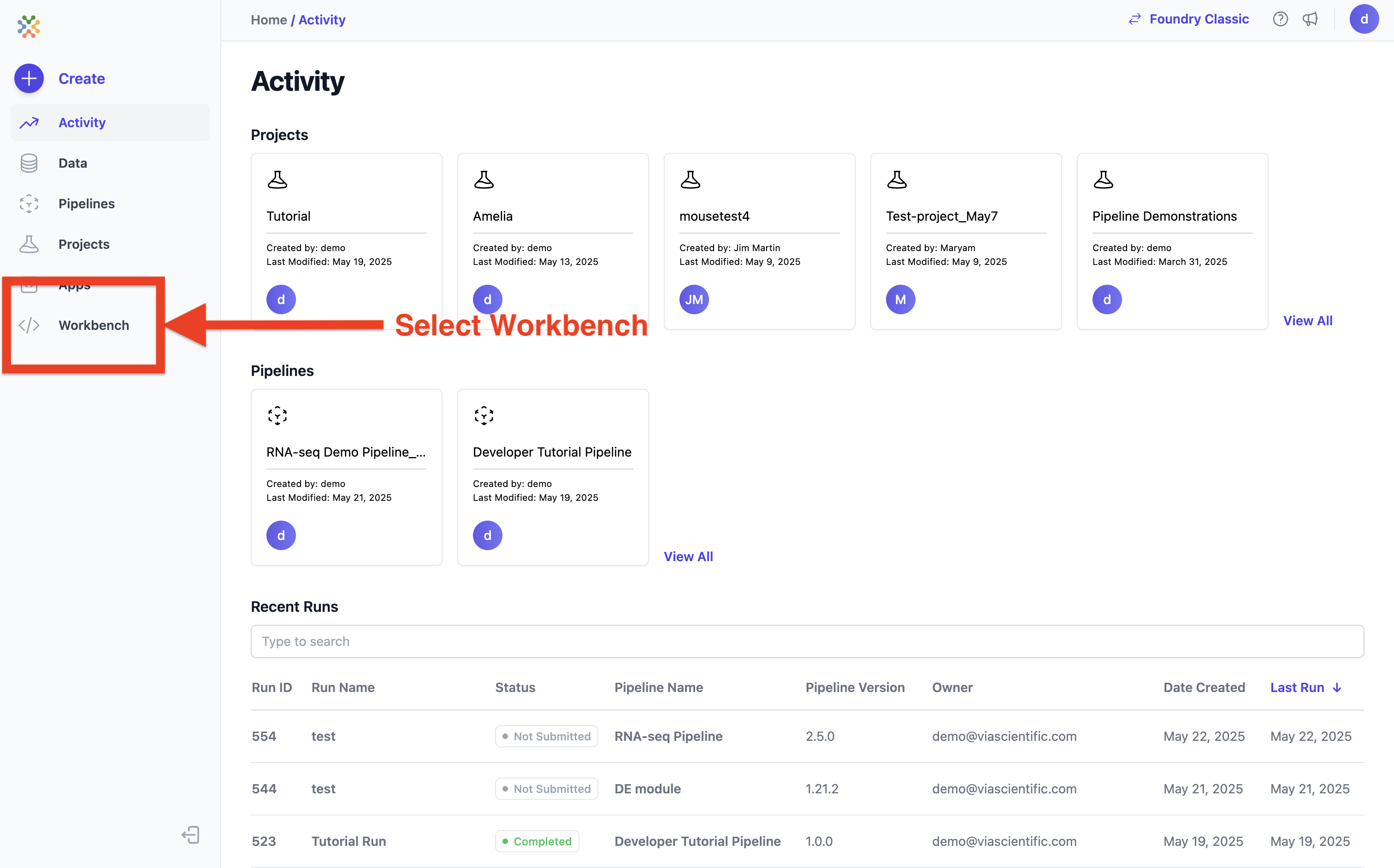Image resolution: width=1394 pixels, height=868 pixels.
Task: Open the mousetest4 project card
Action: click(x=759, y=241)
